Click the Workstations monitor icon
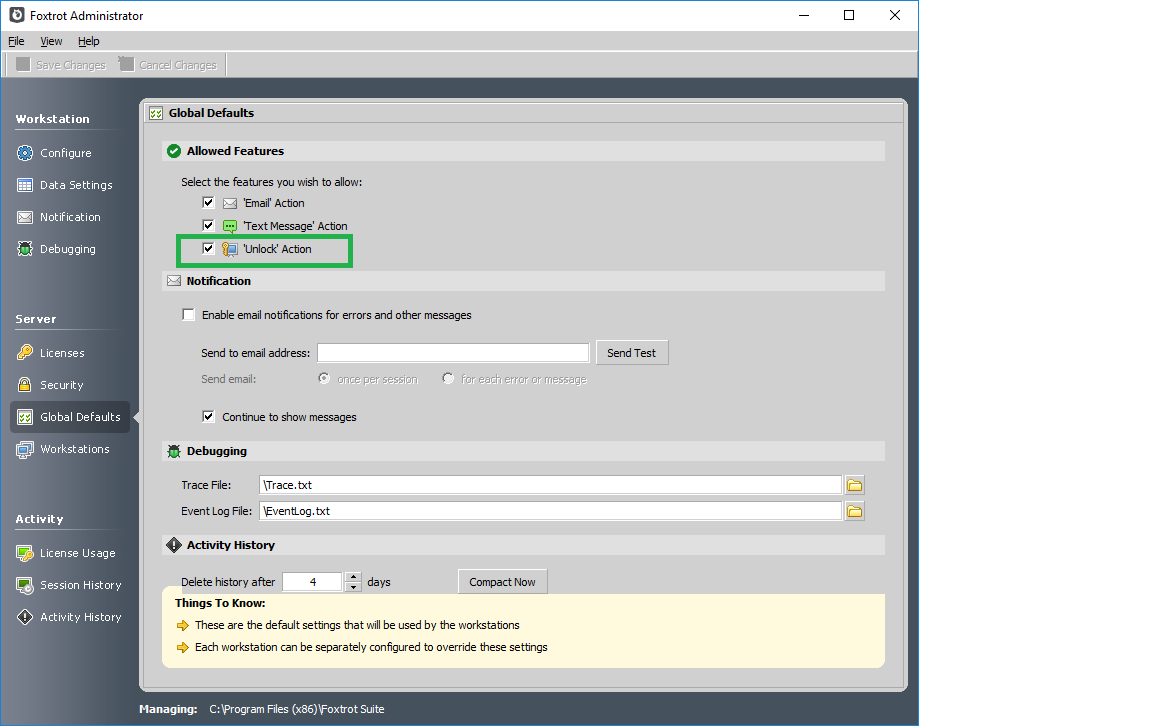The width and height of the screenshot is (1152, 726). click(x=25, y=450)
